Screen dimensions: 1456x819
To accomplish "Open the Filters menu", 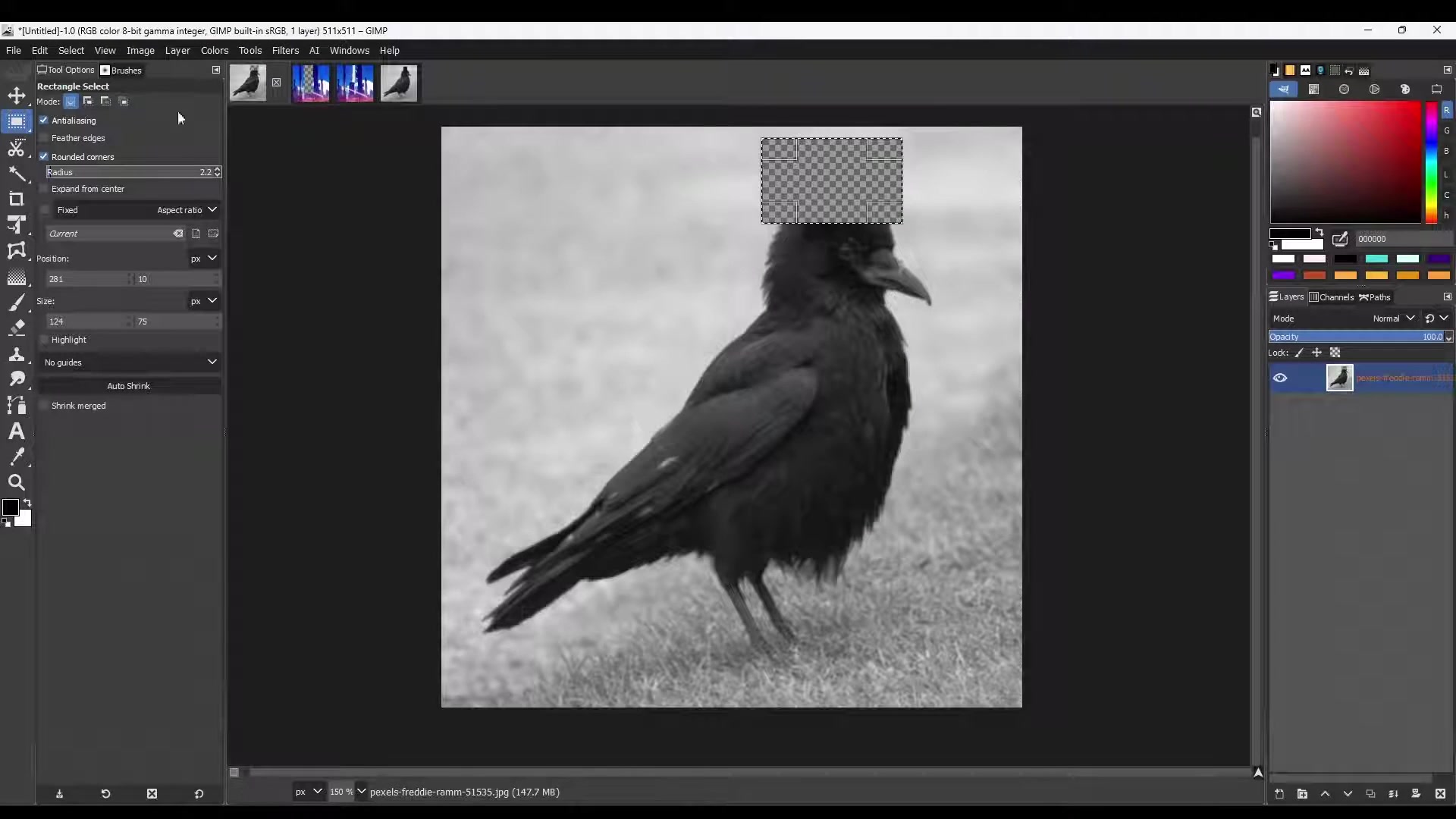I will coord(286,50).
